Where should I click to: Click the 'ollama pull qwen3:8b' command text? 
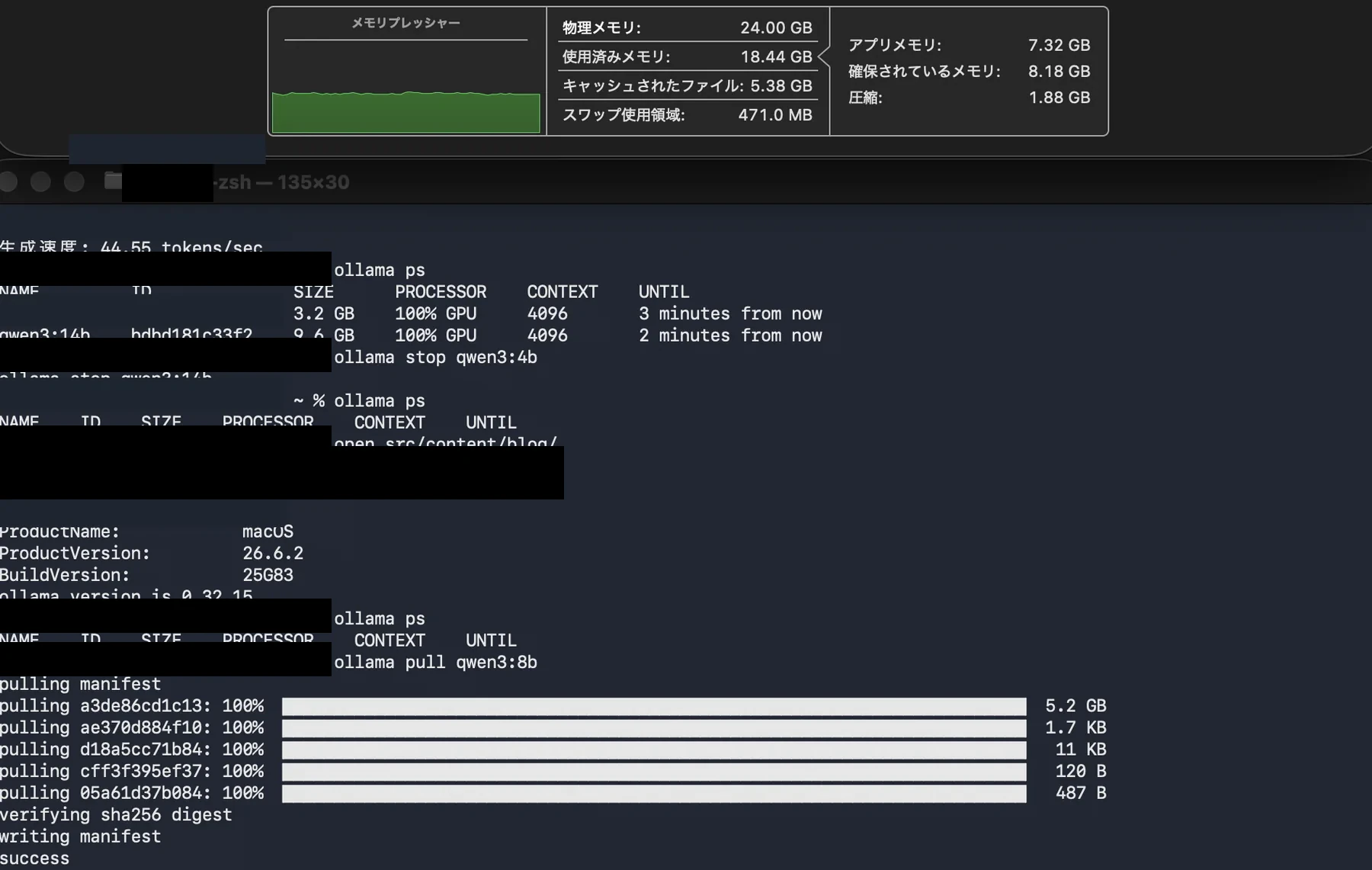(x=435, y=663)
